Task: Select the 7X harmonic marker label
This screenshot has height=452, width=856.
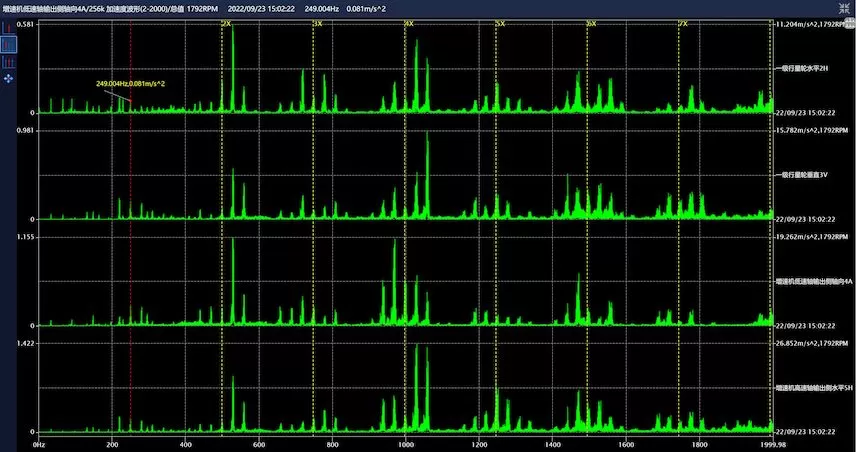Action: click(x=683, y=22)
